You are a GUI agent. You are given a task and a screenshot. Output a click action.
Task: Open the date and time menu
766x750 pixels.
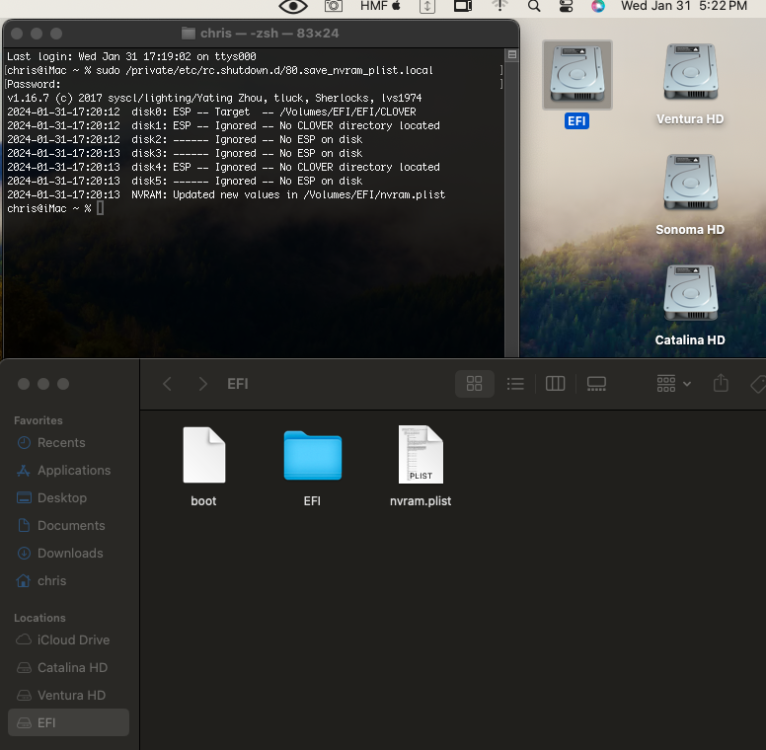(684, 6)
